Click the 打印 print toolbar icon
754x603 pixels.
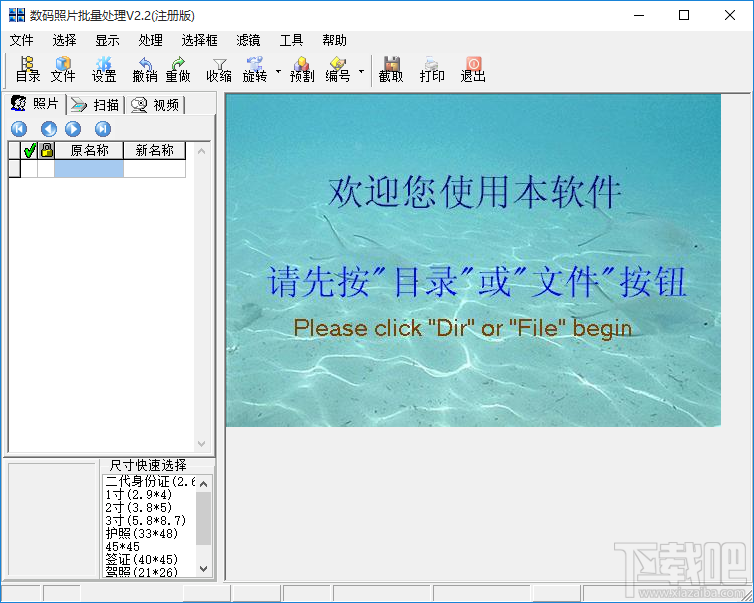432,69
